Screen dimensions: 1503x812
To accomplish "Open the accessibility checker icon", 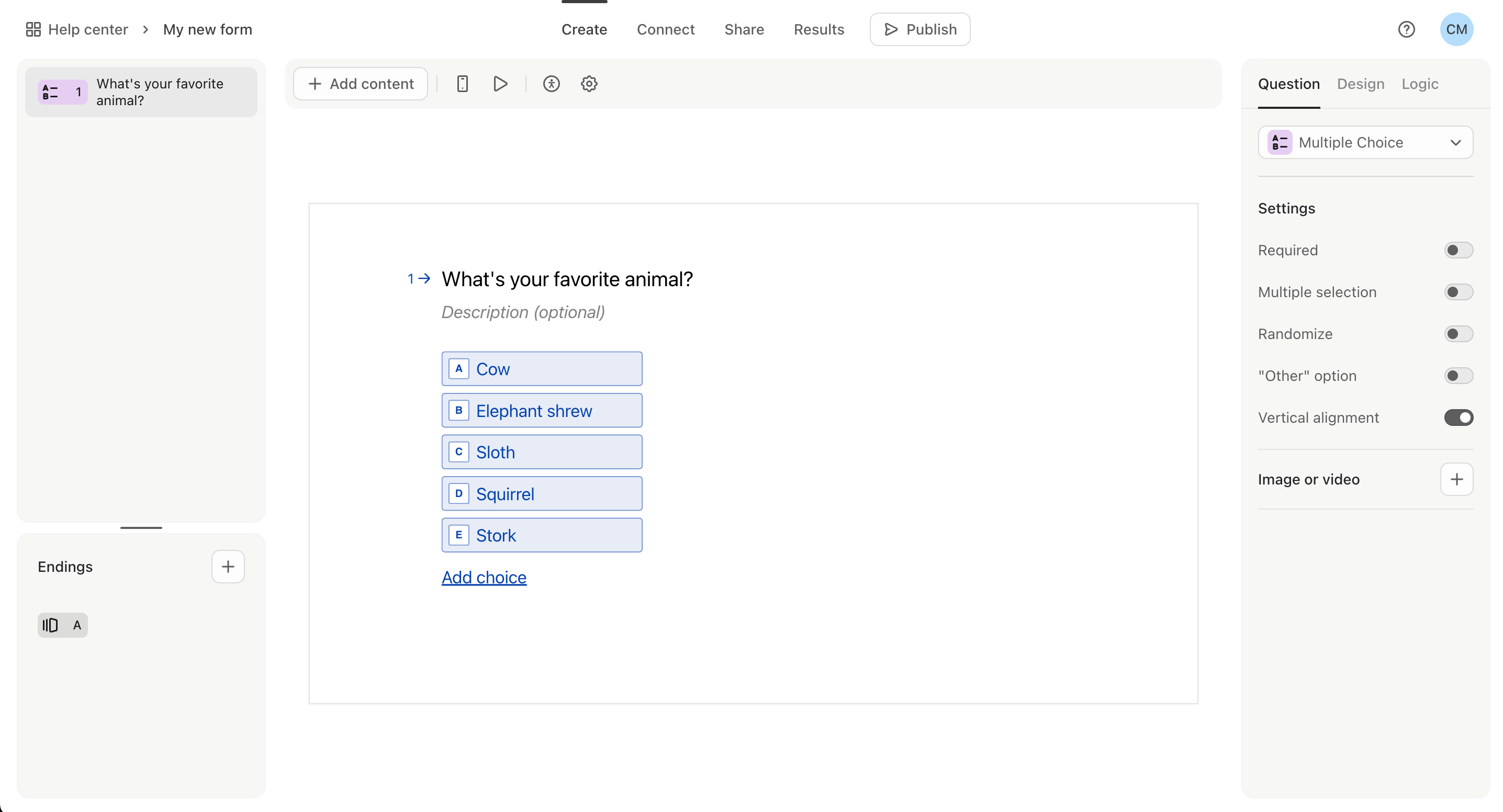I will coord(552,83).
